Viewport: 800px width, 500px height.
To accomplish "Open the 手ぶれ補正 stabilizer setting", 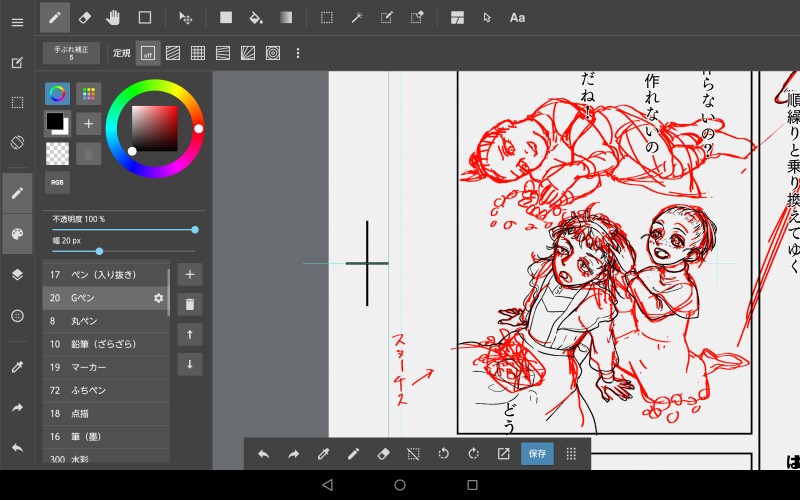I will 71,53.
